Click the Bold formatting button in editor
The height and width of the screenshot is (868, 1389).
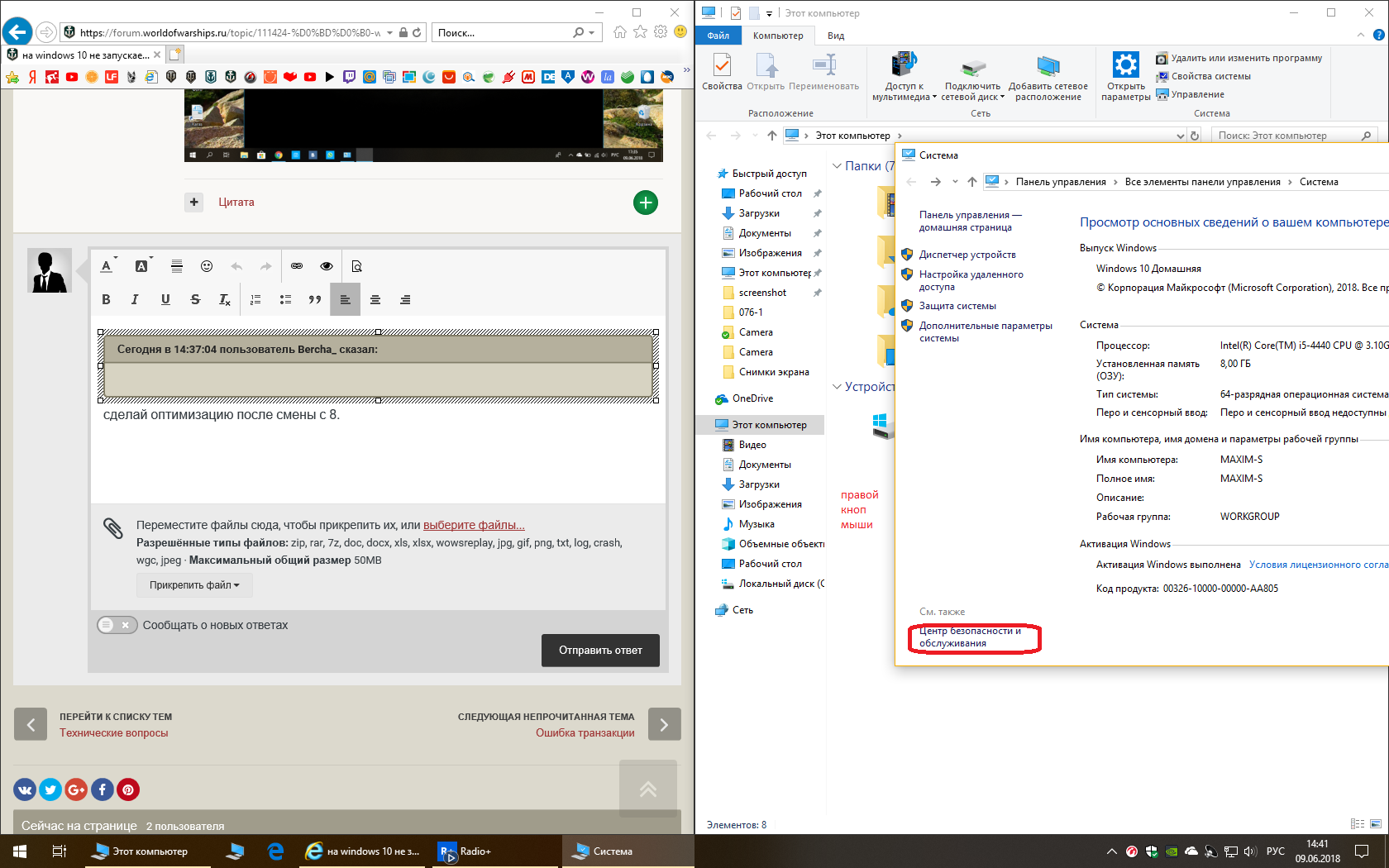106,299
